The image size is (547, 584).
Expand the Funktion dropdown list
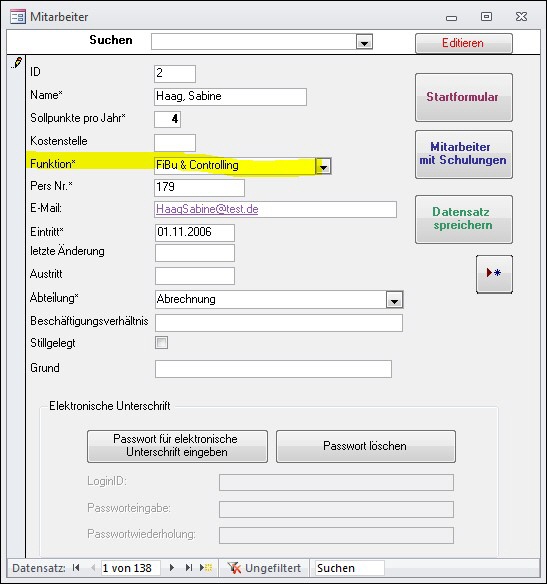(323, 166)
